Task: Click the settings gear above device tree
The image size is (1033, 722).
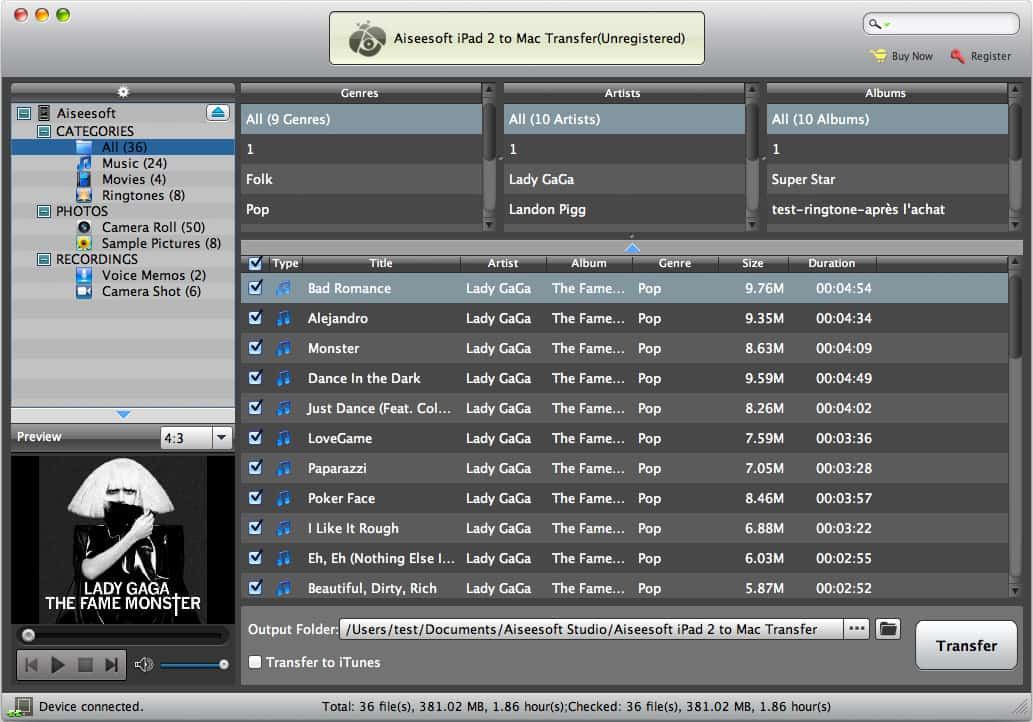Action: (123, 91)
